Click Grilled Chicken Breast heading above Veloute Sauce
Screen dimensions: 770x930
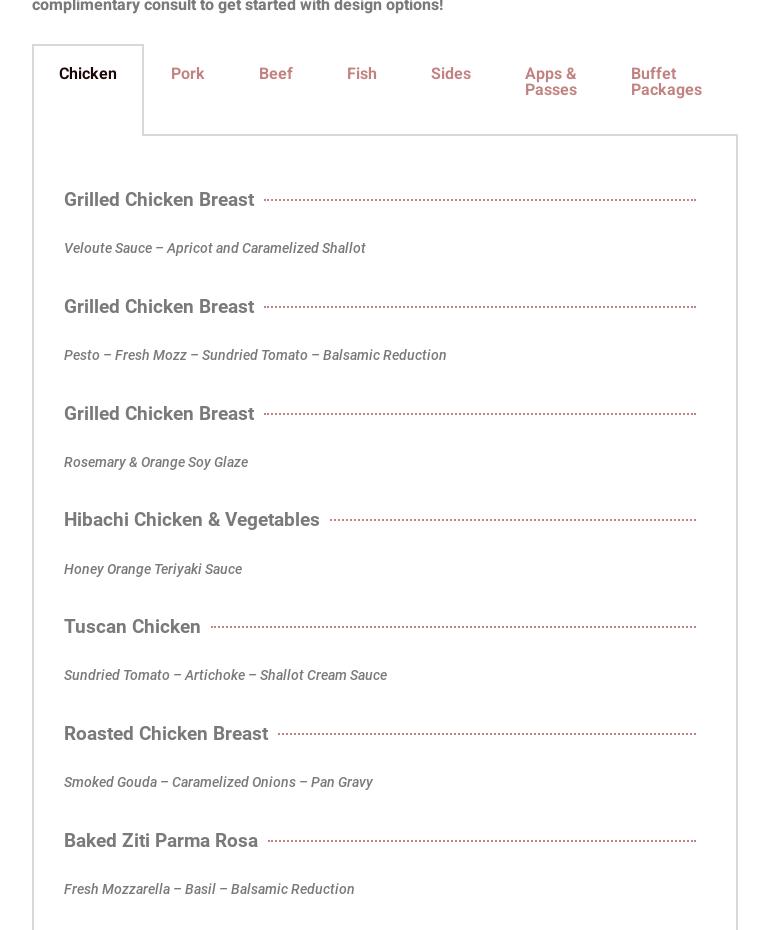(x=159, y=200)
